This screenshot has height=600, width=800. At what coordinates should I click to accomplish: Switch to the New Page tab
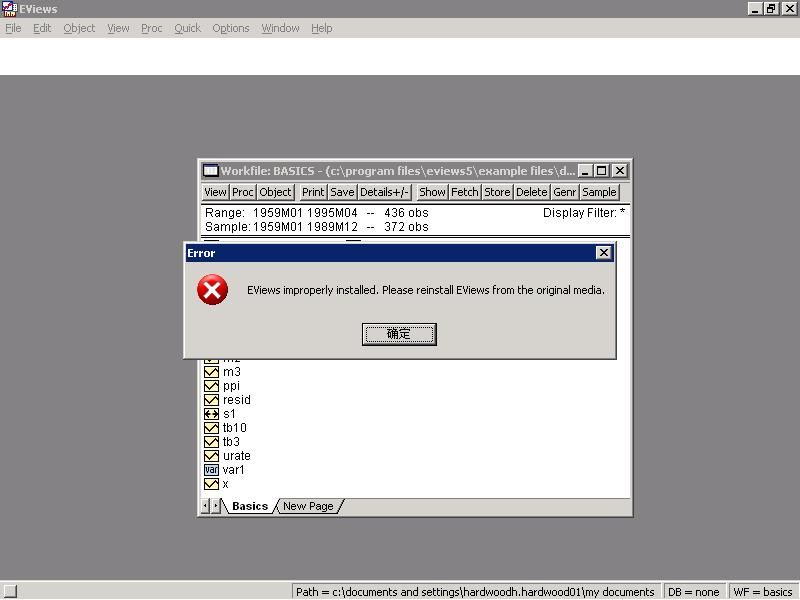pos(308,506)
